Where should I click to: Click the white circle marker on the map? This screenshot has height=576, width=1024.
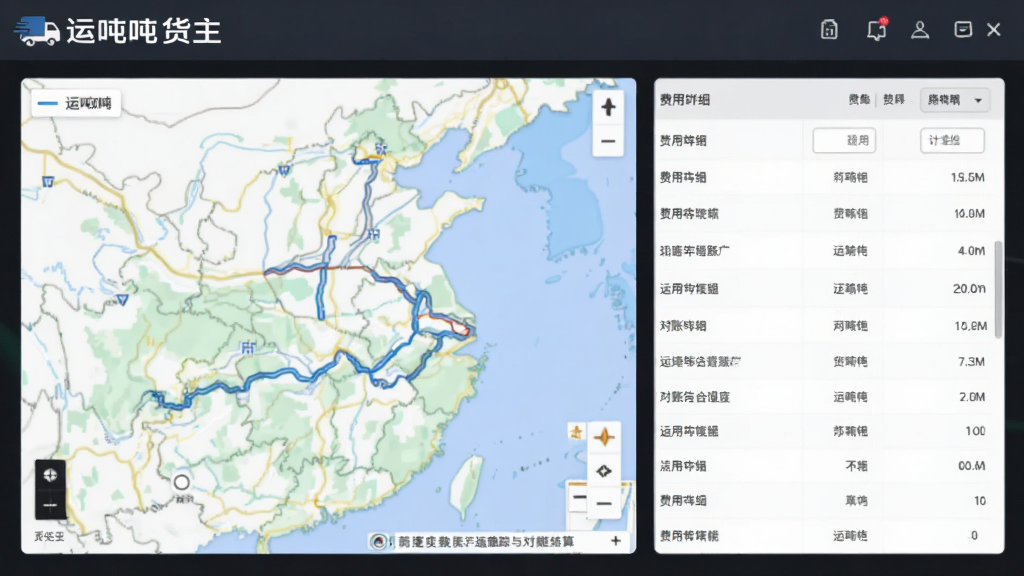pos(182,483)
